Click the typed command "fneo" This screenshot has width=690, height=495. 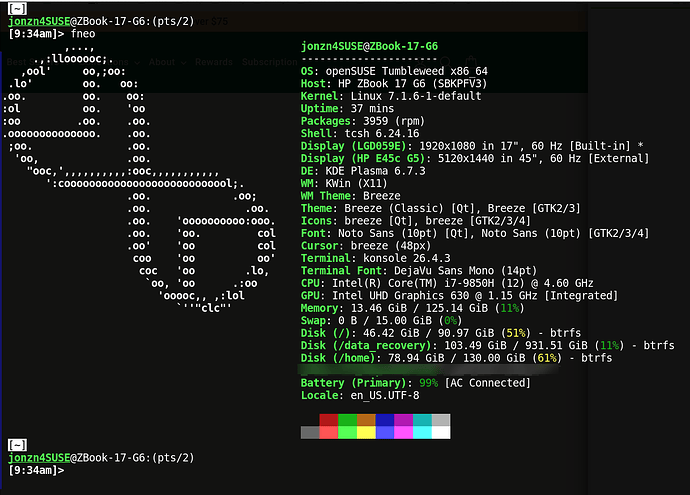[83, 34]
